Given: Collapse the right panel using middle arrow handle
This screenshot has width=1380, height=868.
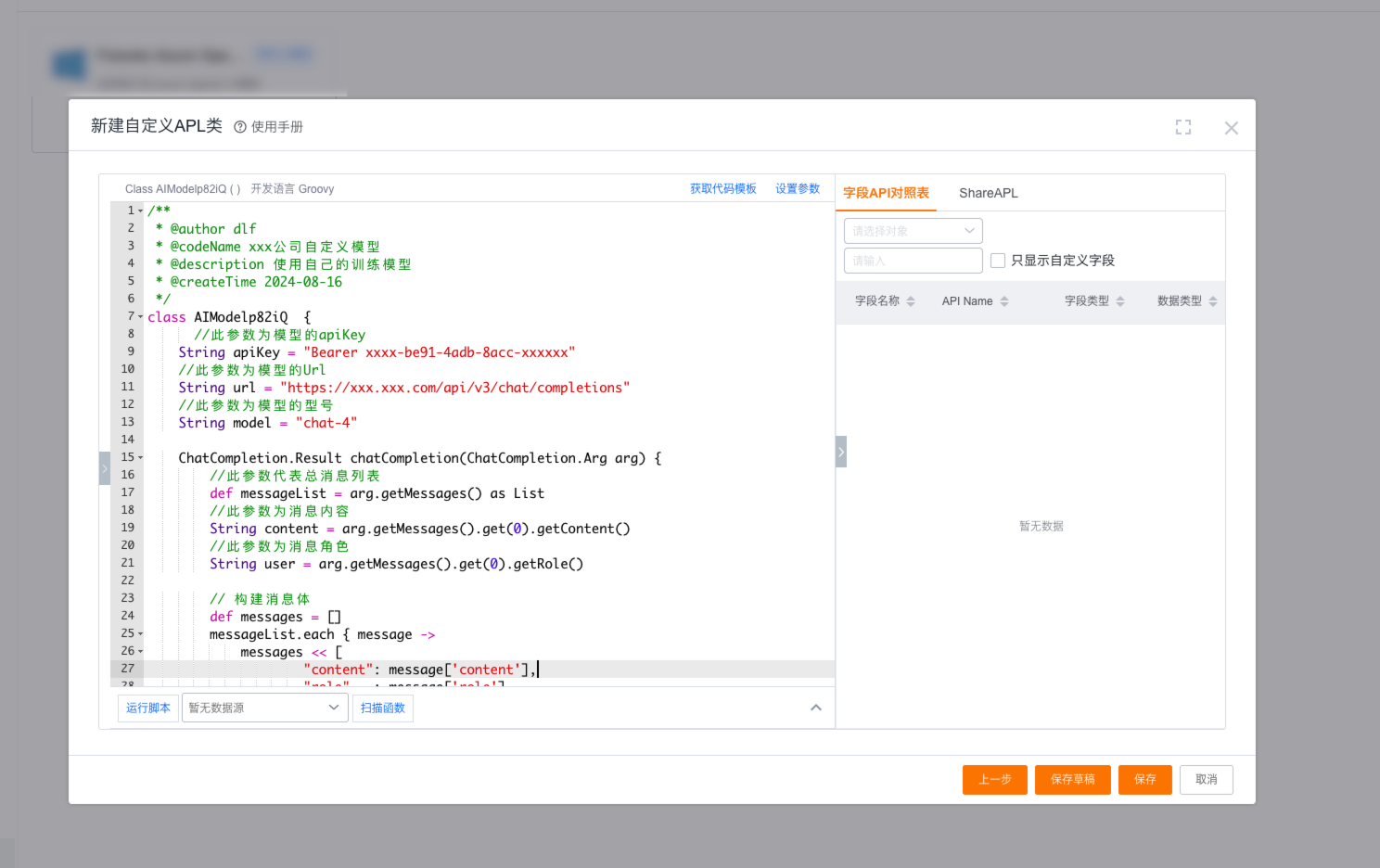Looking at the screenshot, I should tap(841, 452).
